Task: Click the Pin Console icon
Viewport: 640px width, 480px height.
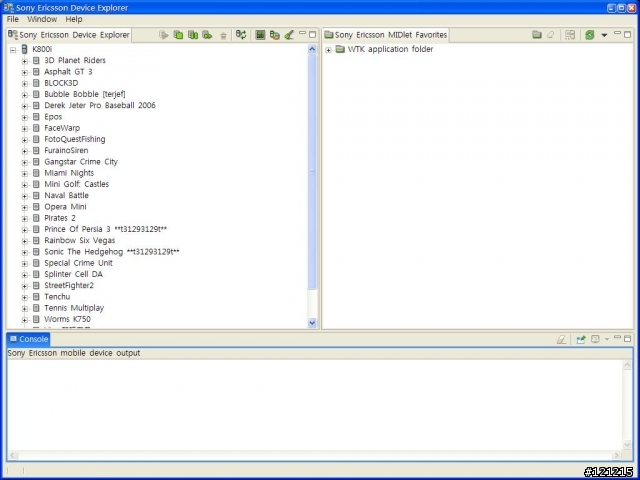Action: pyautogui.click(x=581, y=339)
